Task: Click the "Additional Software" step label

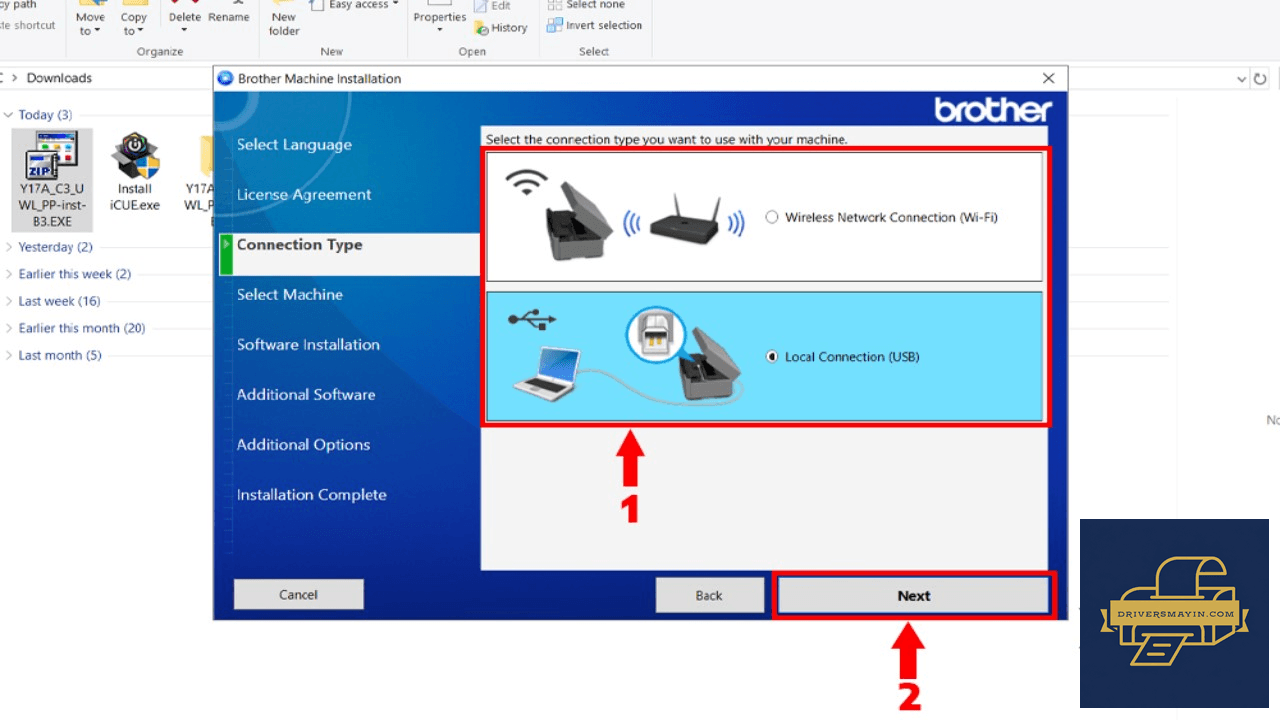Action: 306,395
